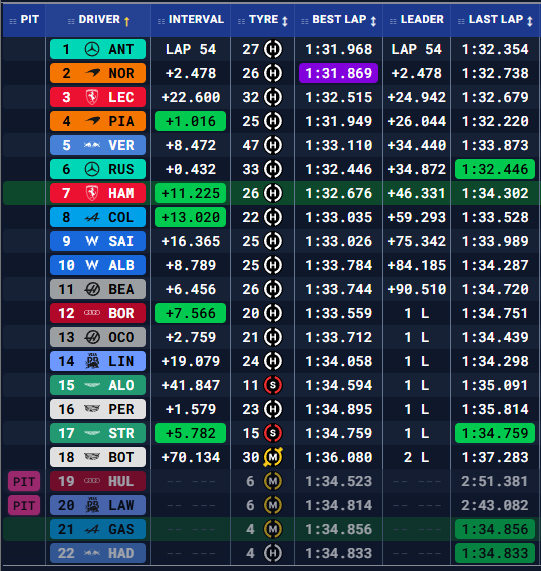Click leader gap +90.510 for BEA
541x571 pixels.
[x=416, y=289]
